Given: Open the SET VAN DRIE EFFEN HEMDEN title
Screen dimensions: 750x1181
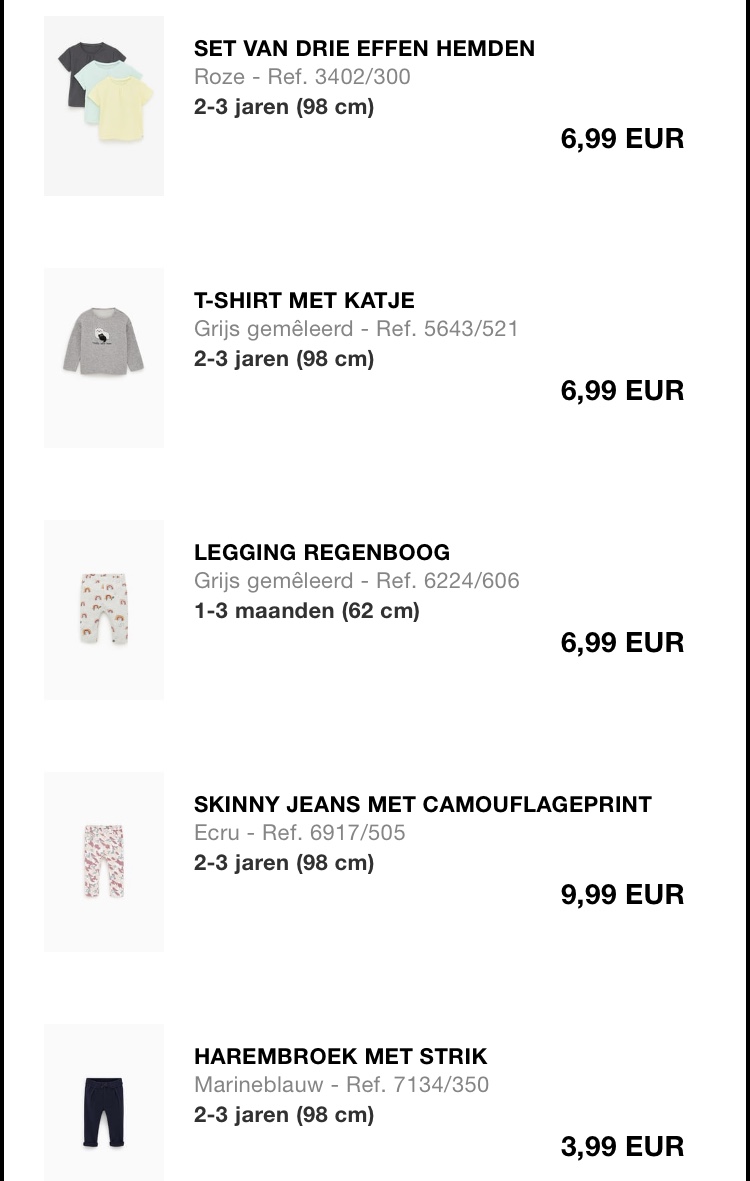Looking at the screenshot, I should (364, 48).
